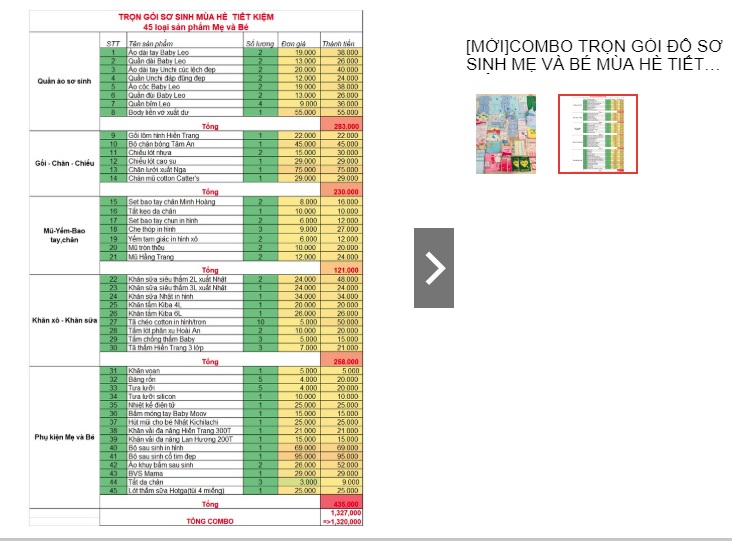Click the 'Gối - Chăn - Chiếu' category cell
The width and height of the screenshot is (732, 541).
(64, 163)
